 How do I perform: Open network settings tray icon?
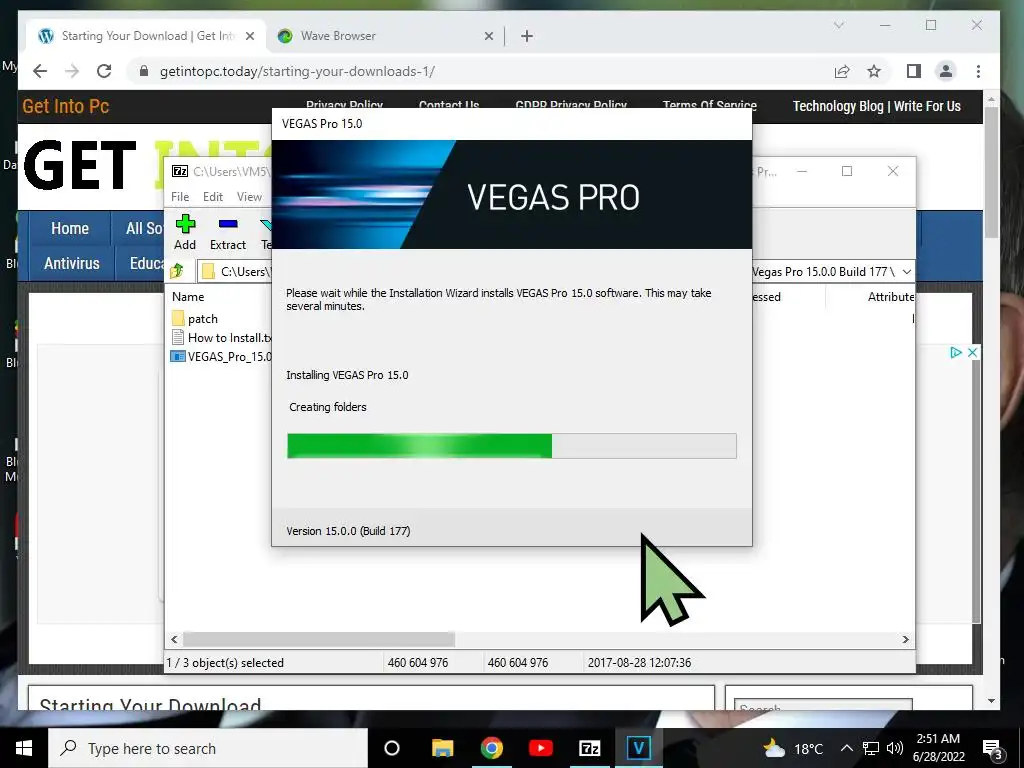[x=871, y=748]
